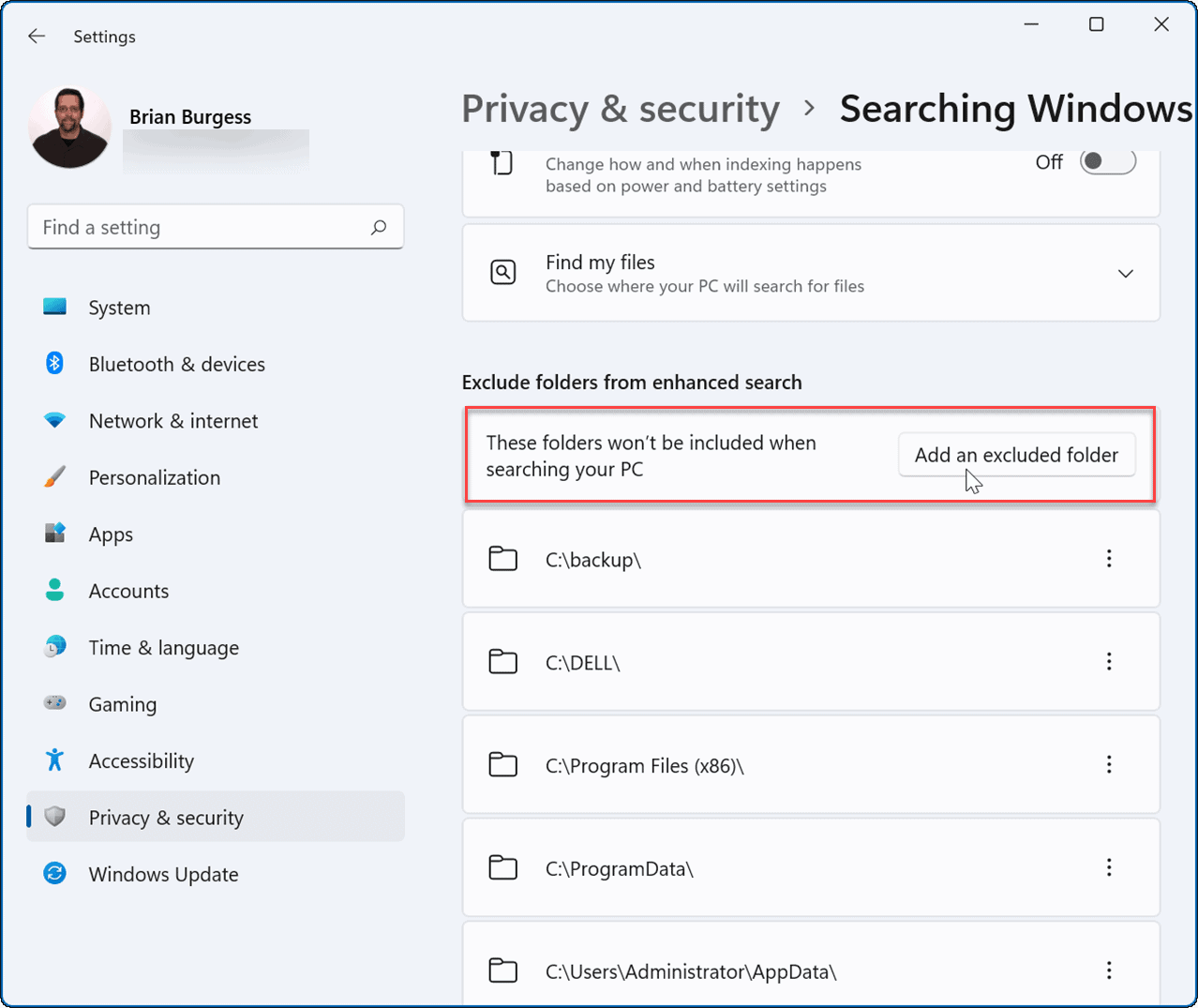Select the System icon in the sidebar
The image size is (1198, 1008).
coord(54,308)
